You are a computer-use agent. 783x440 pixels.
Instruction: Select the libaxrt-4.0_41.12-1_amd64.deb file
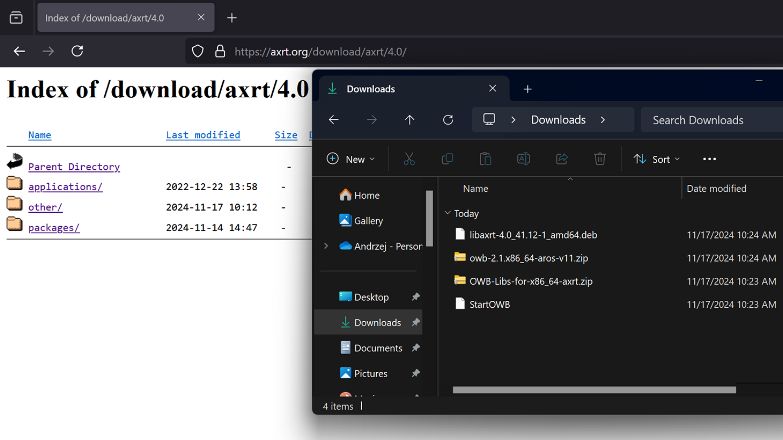[x=533, y=235]
